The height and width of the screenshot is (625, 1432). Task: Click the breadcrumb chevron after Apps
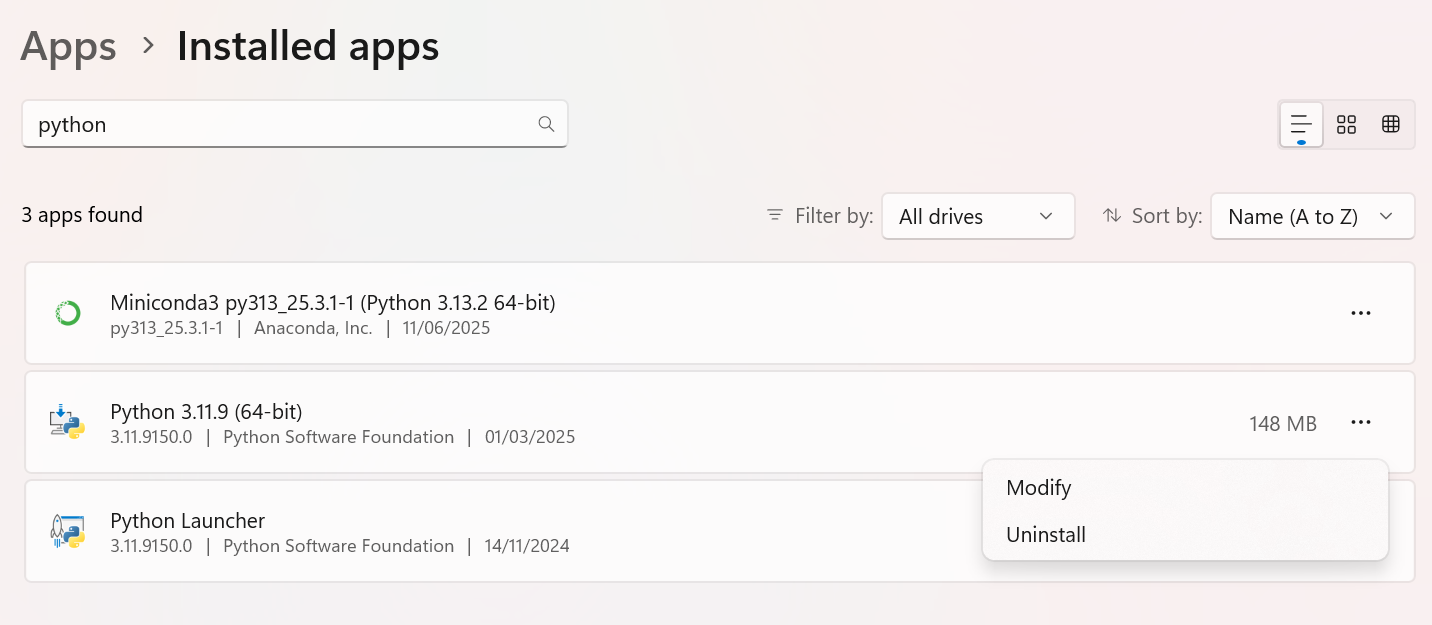(x=148, y=45)
